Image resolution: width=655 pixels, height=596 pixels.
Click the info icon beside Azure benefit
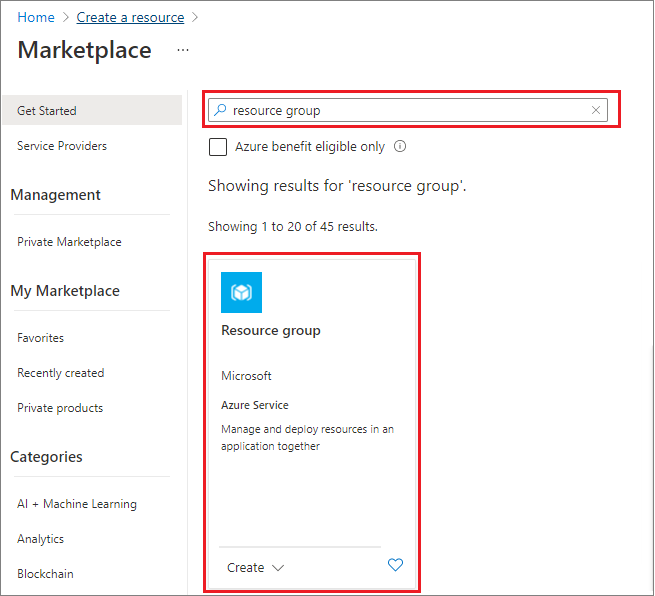point(400,146)
